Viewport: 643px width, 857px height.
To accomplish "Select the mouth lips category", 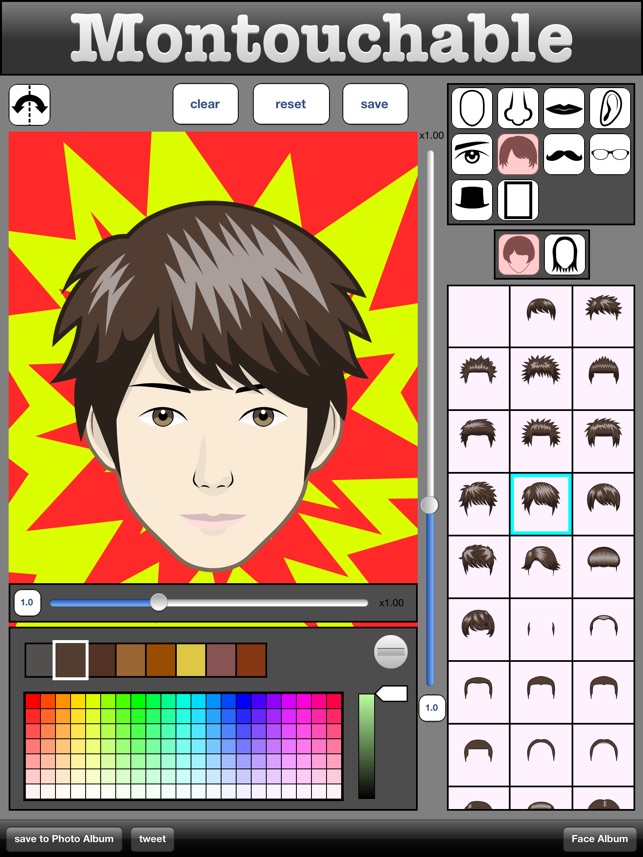I will (564, 108).
